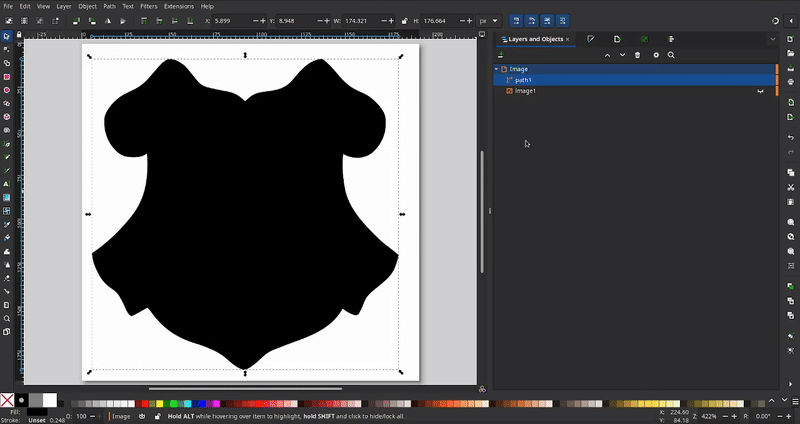
Task: Open the px units dropdown
Action: click(x=486, y=20)
